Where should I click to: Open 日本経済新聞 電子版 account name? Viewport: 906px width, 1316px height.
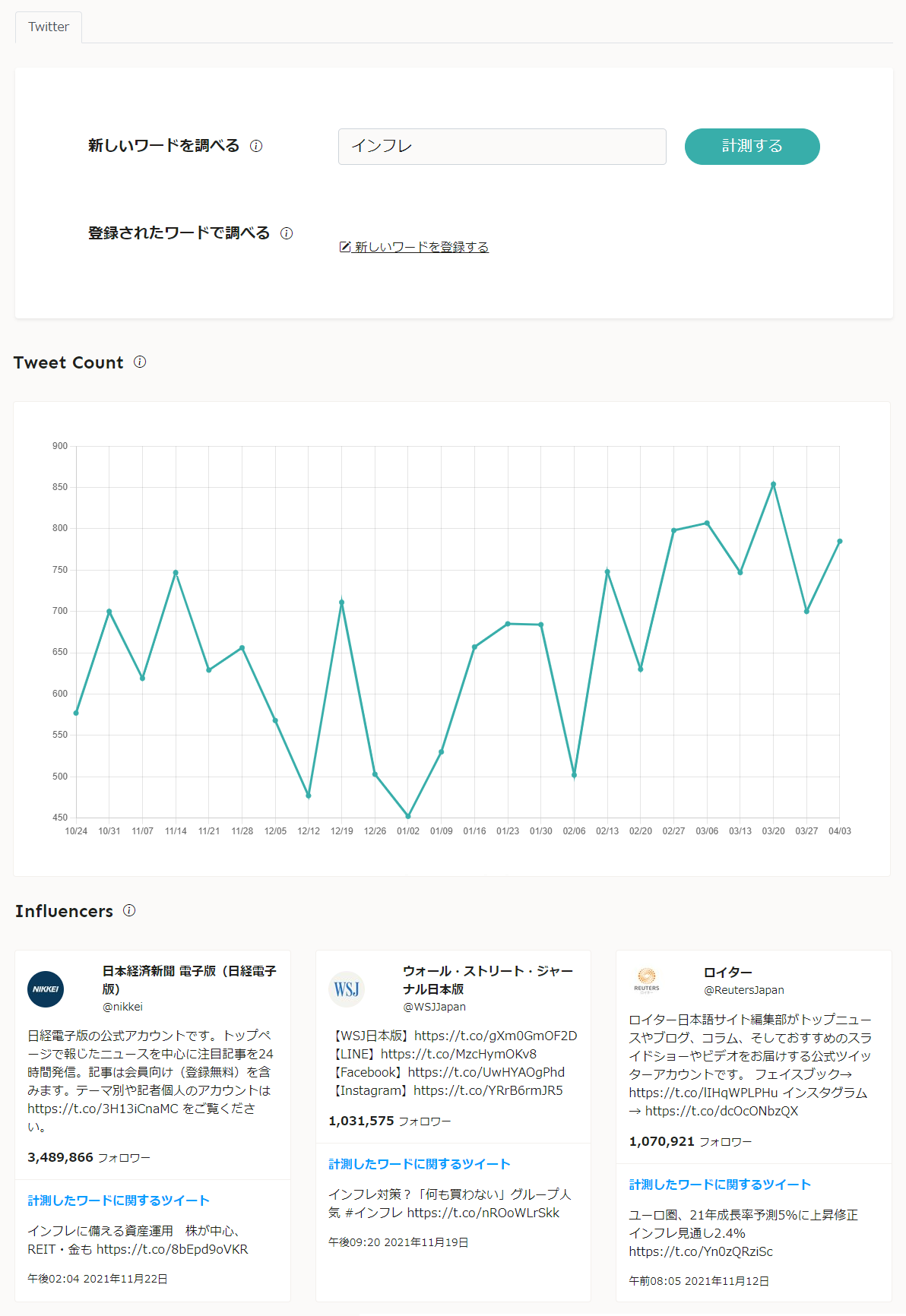point(189,980)
